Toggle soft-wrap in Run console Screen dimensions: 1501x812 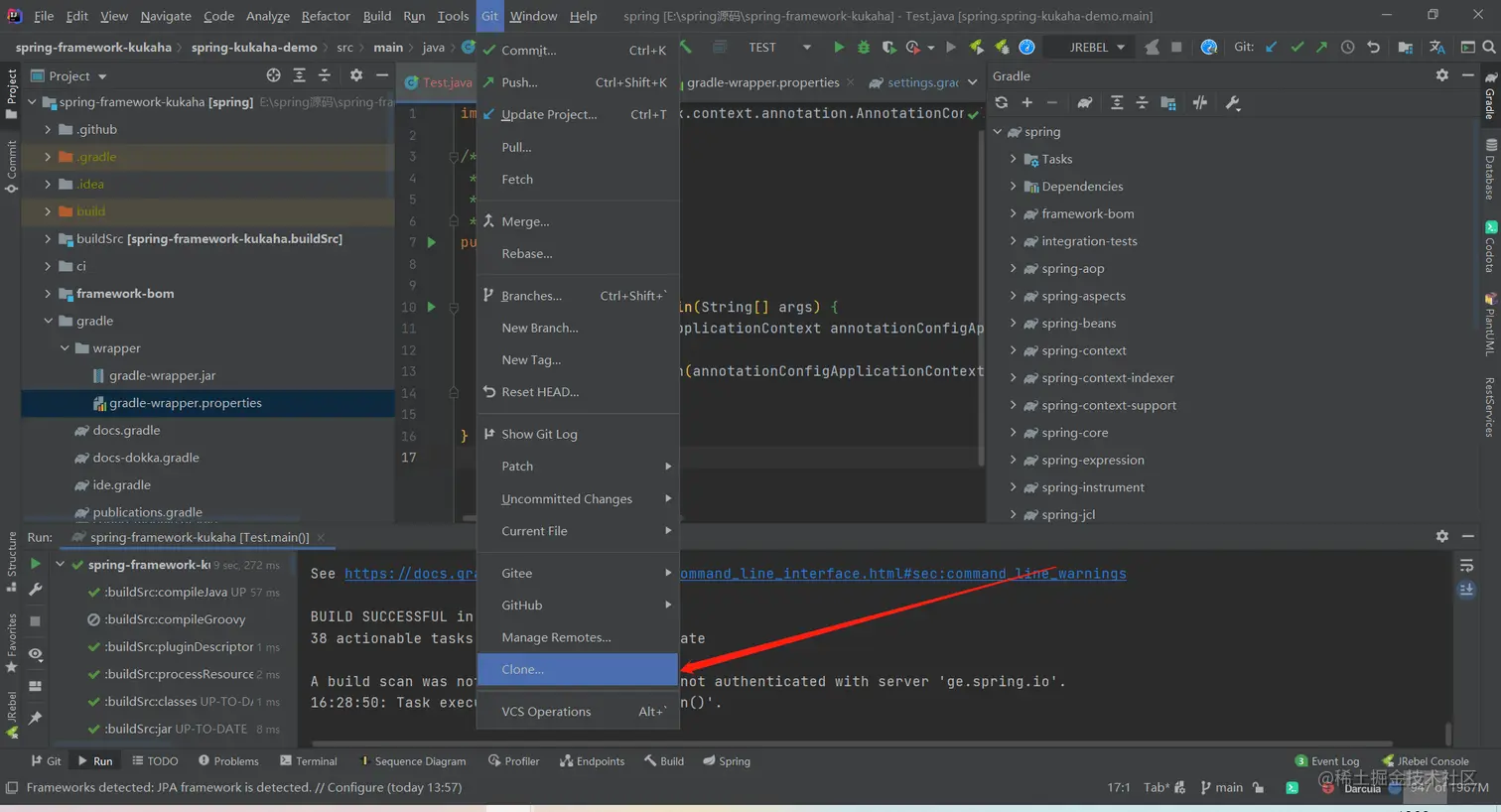click(1466, 566)
